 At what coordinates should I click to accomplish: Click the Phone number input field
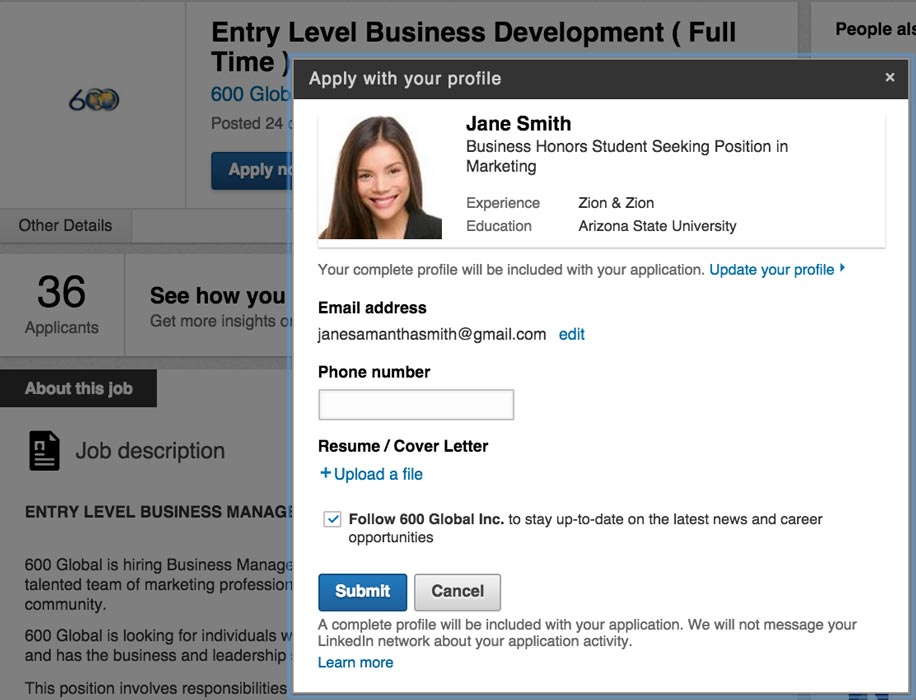tap(415, 404)
